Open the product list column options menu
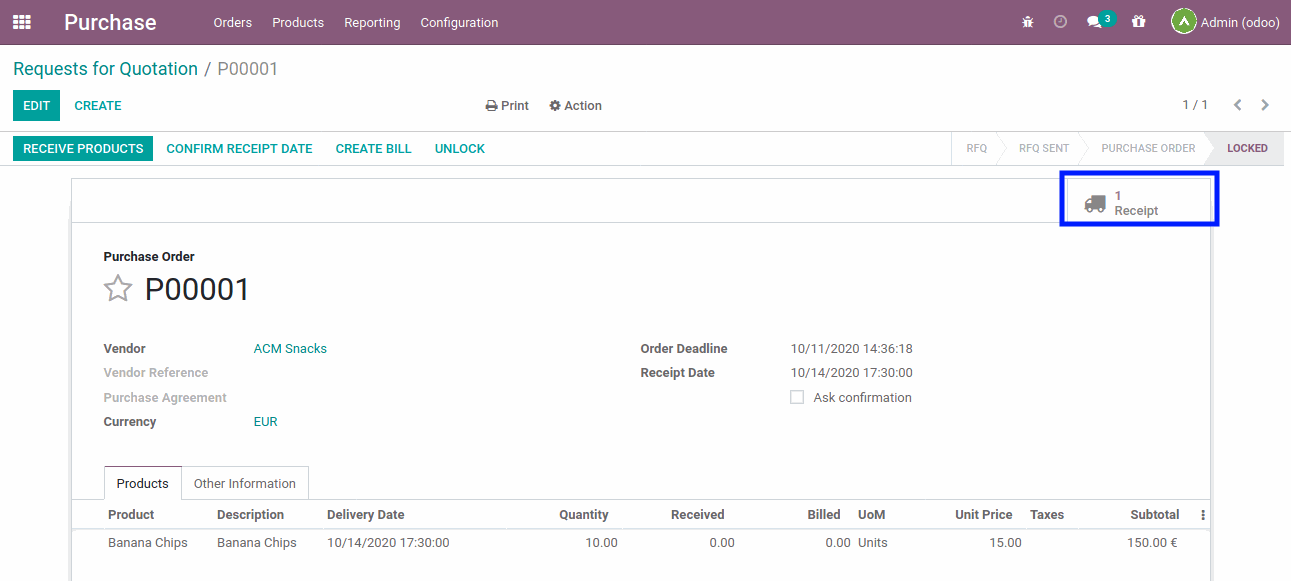The height and width of the screenshot is (581, 1291). tap(1202, 514)
